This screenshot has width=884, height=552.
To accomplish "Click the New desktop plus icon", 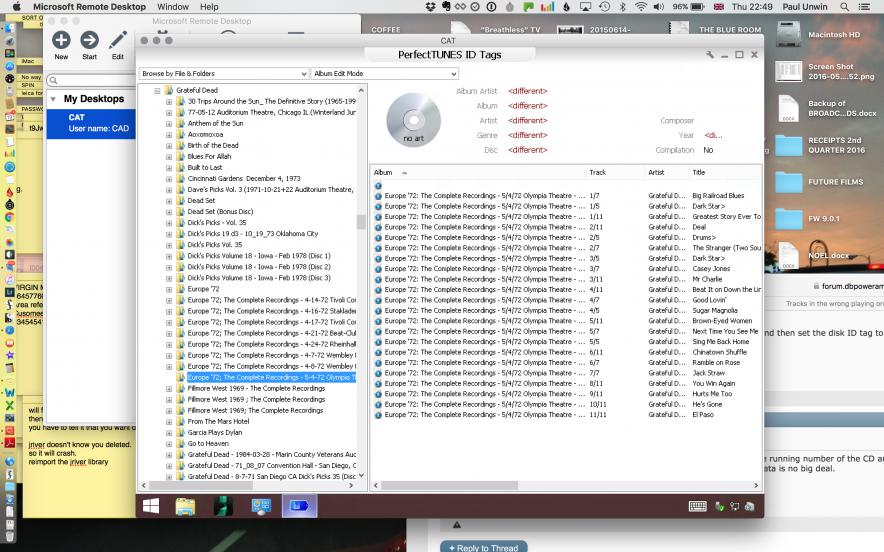I will pos(61,40).
